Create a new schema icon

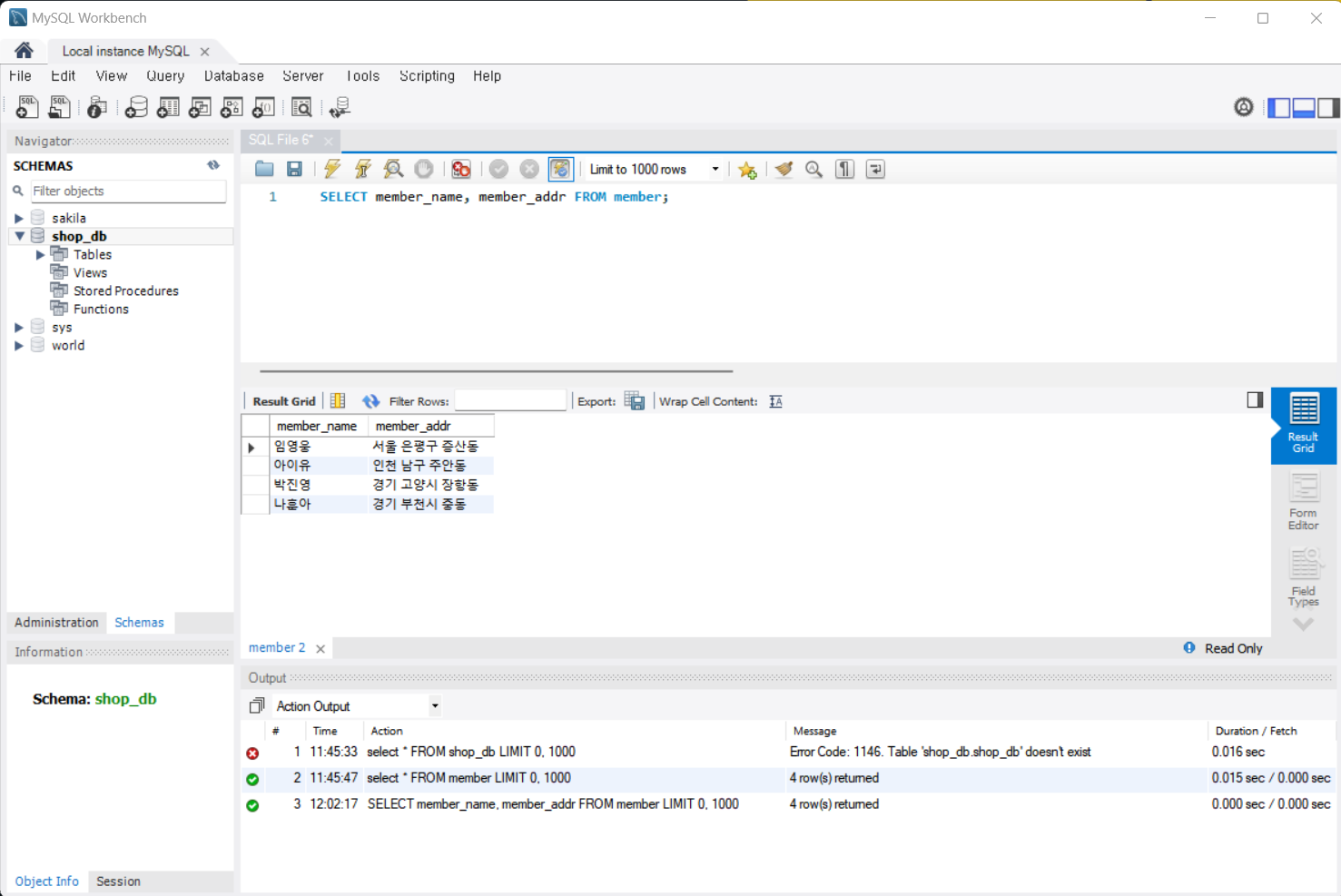pos(136,107)
